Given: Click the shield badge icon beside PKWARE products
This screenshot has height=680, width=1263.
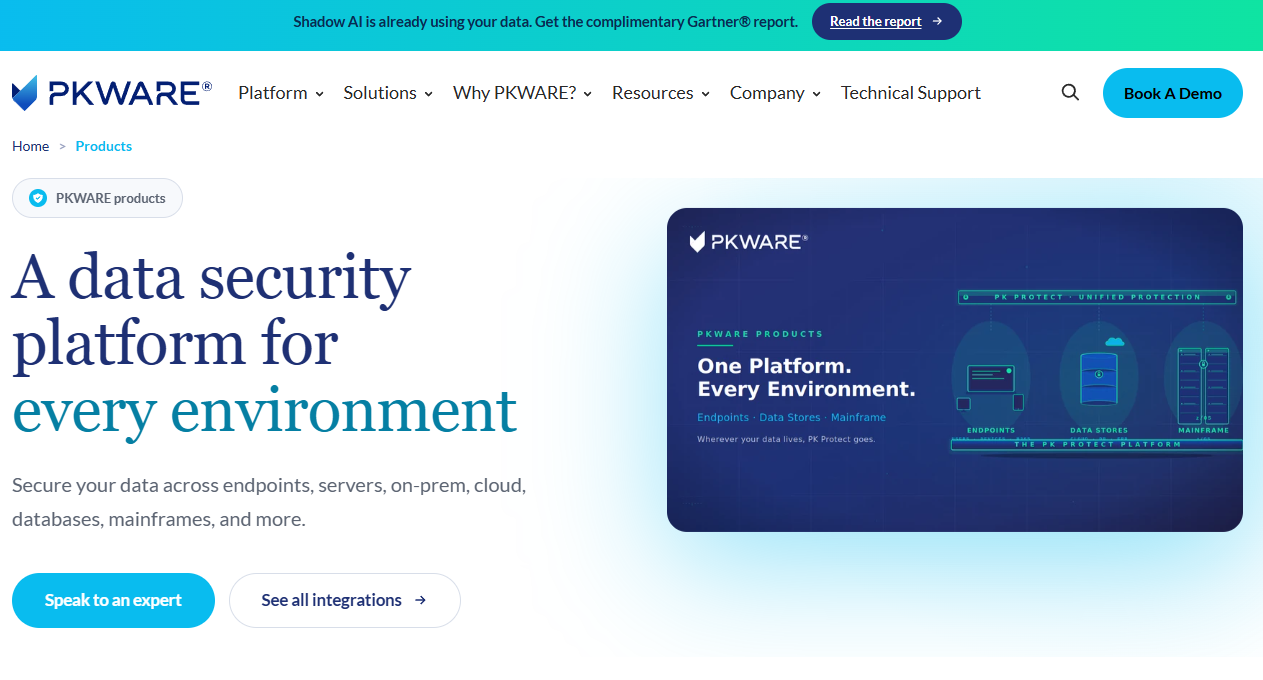Looking at the screenshot, I should [x=38, y=198].
